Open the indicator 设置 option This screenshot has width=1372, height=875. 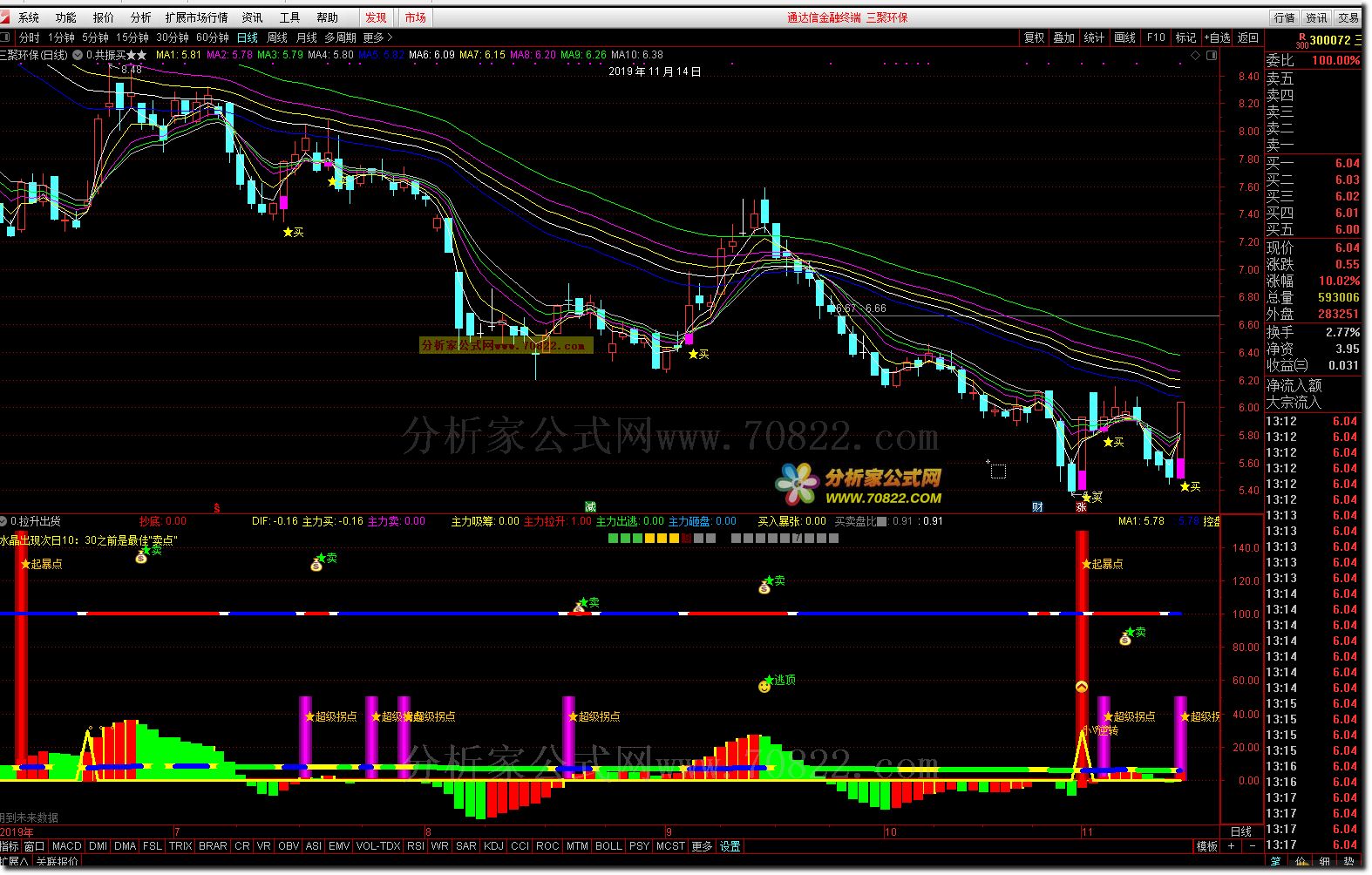click(730, 846)
